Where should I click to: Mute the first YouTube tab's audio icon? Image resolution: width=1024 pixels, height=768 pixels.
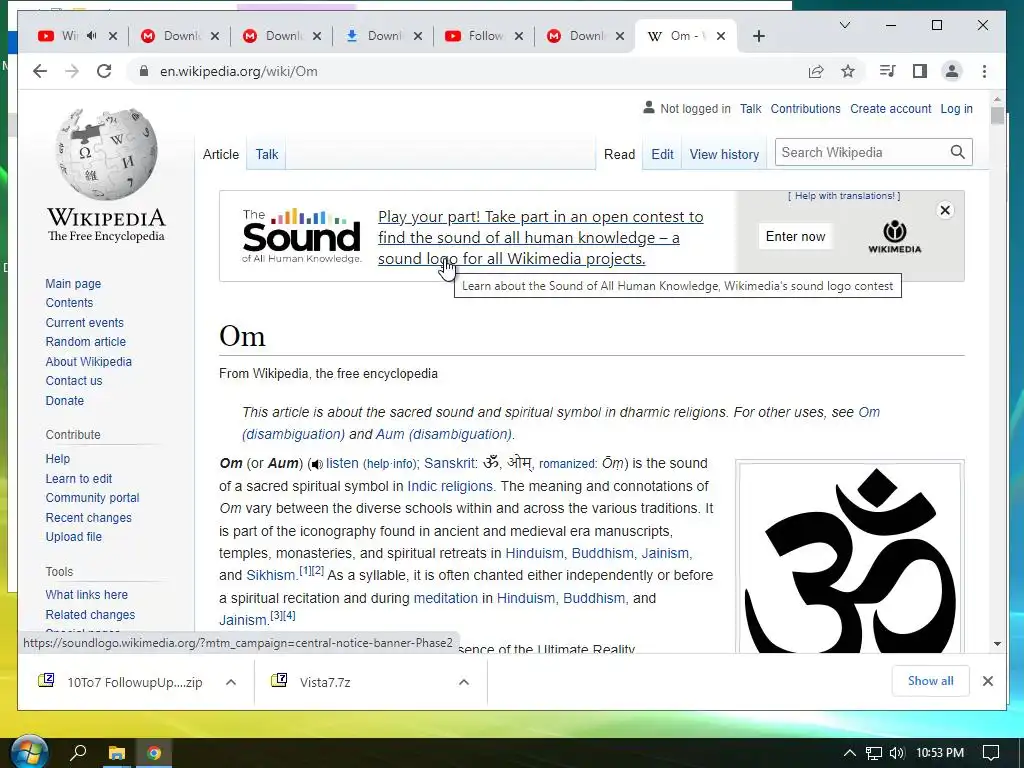click(x=92, y=36)
